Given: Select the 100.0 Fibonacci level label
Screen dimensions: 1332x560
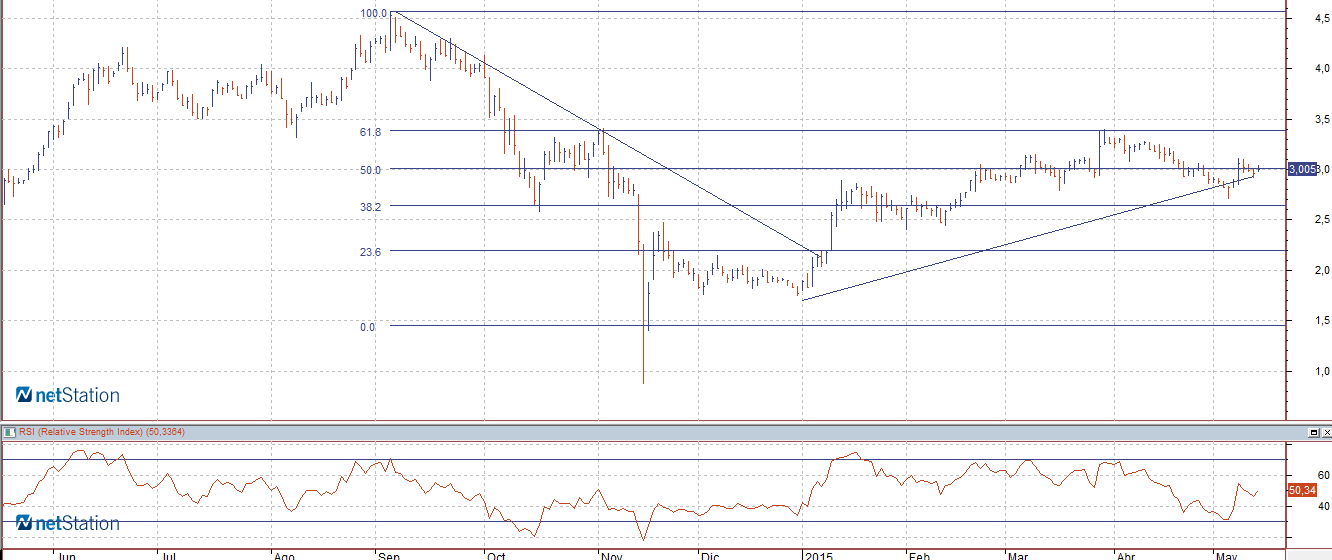Looking at the screenshot, I should [x=373, y=13].
